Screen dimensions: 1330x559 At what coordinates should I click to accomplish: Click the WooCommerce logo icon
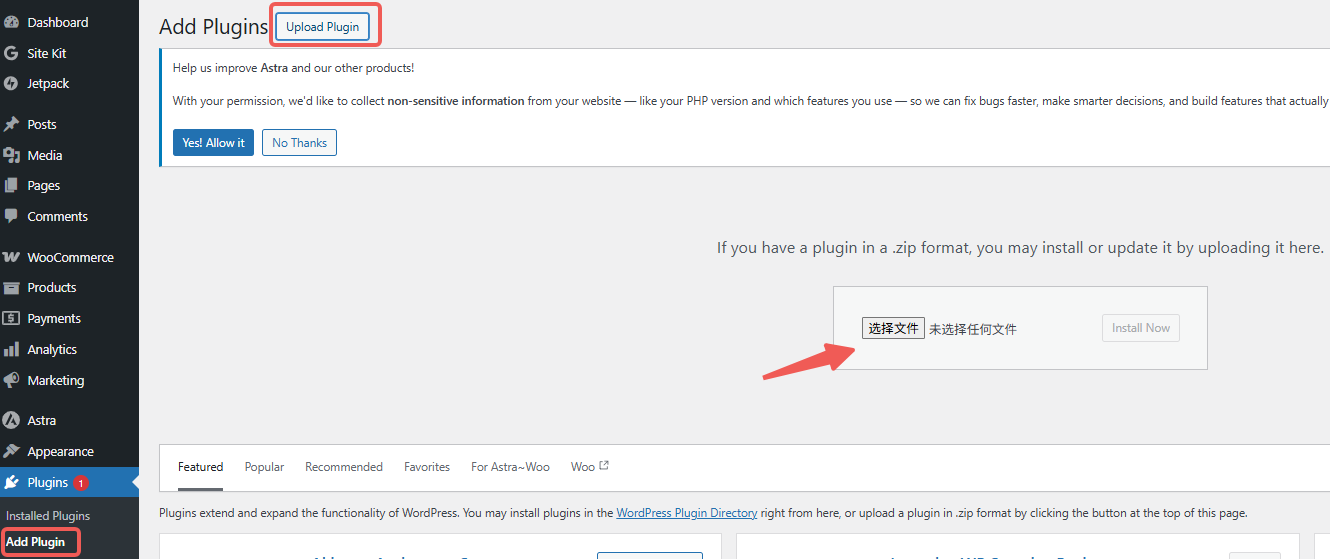point(12,257)
